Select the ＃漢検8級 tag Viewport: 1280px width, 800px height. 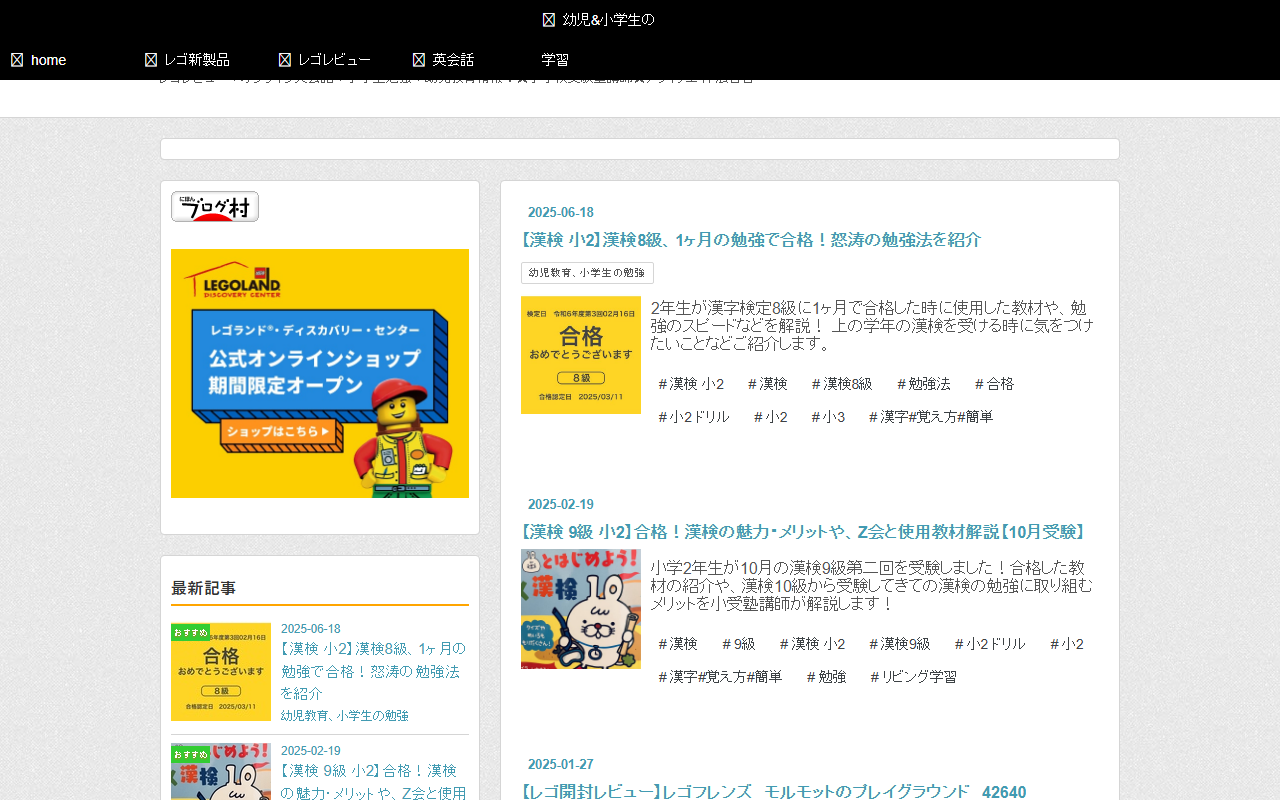[841, 384]
